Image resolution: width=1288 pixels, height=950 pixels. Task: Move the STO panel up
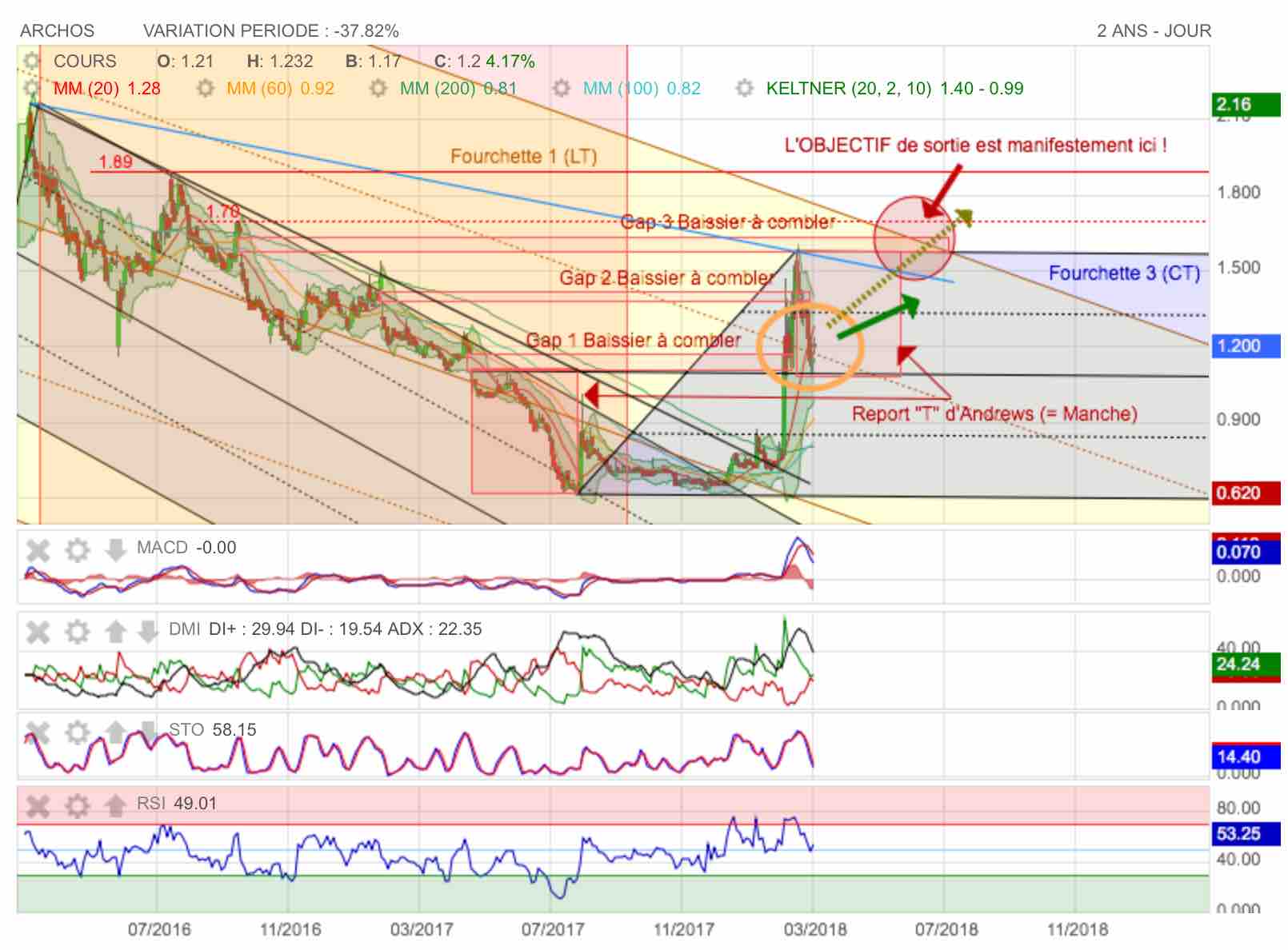tap(115, 732)
